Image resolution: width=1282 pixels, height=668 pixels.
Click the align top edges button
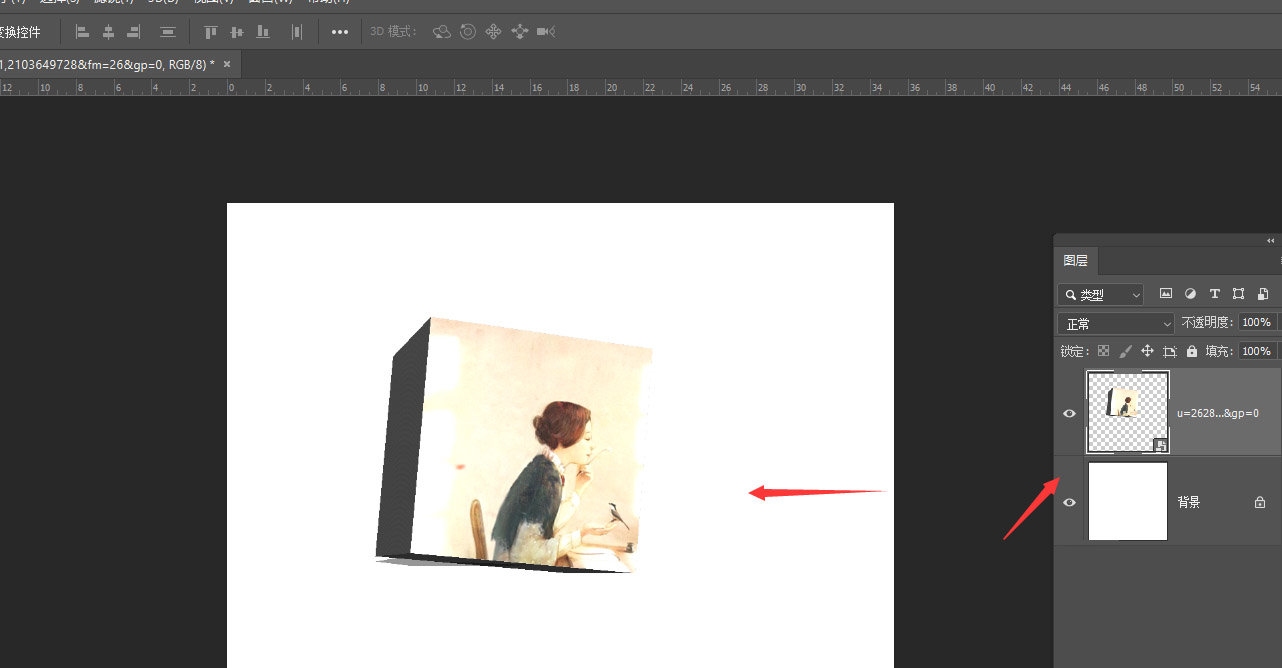click(x=210, y=31)
